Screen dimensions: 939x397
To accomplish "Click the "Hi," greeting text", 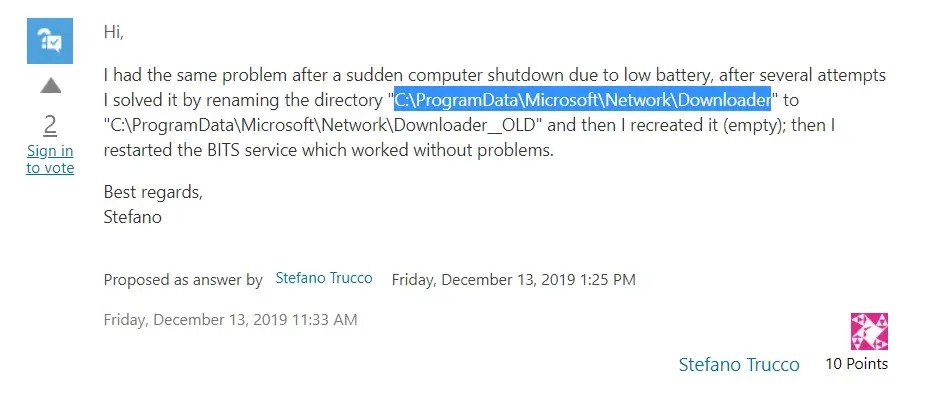I will point(114,32).
